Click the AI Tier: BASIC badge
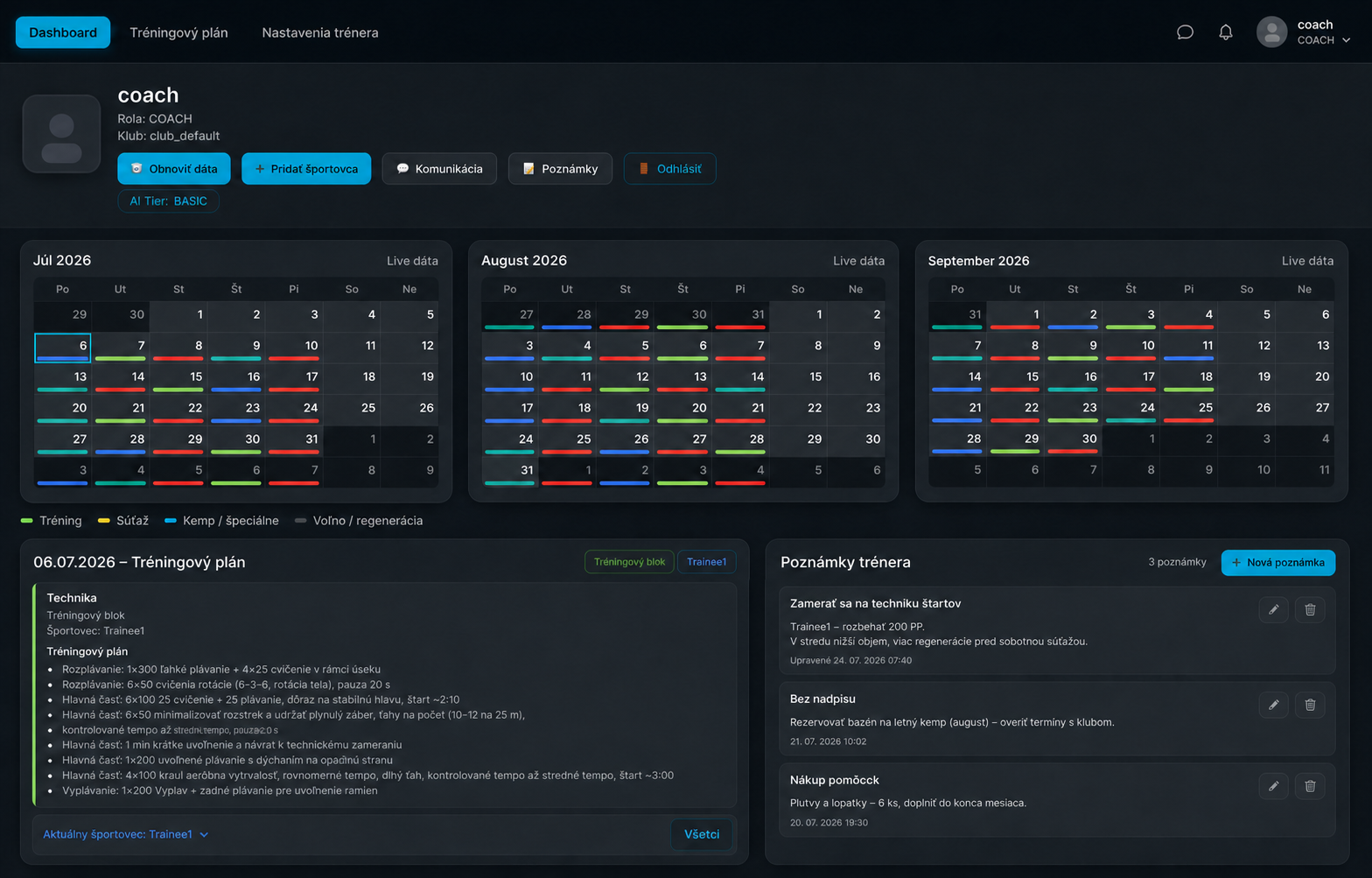Viewport: 1372px width, 878px height. point(168,201)
